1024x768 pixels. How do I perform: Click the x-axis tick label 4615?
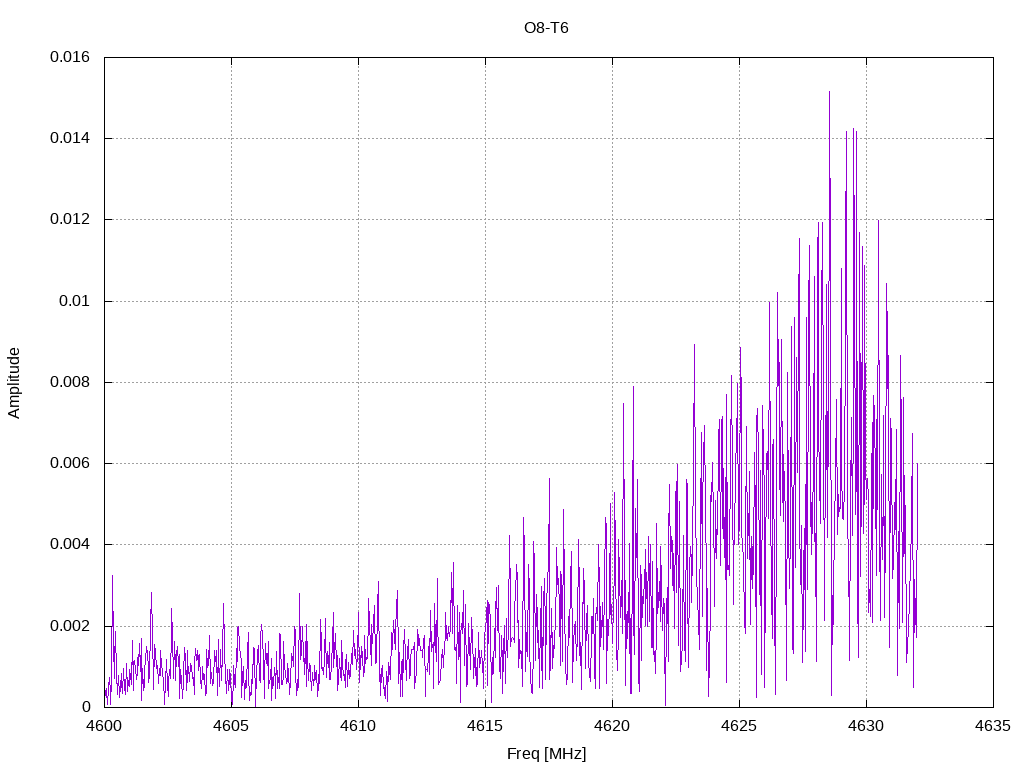(485, 726)
